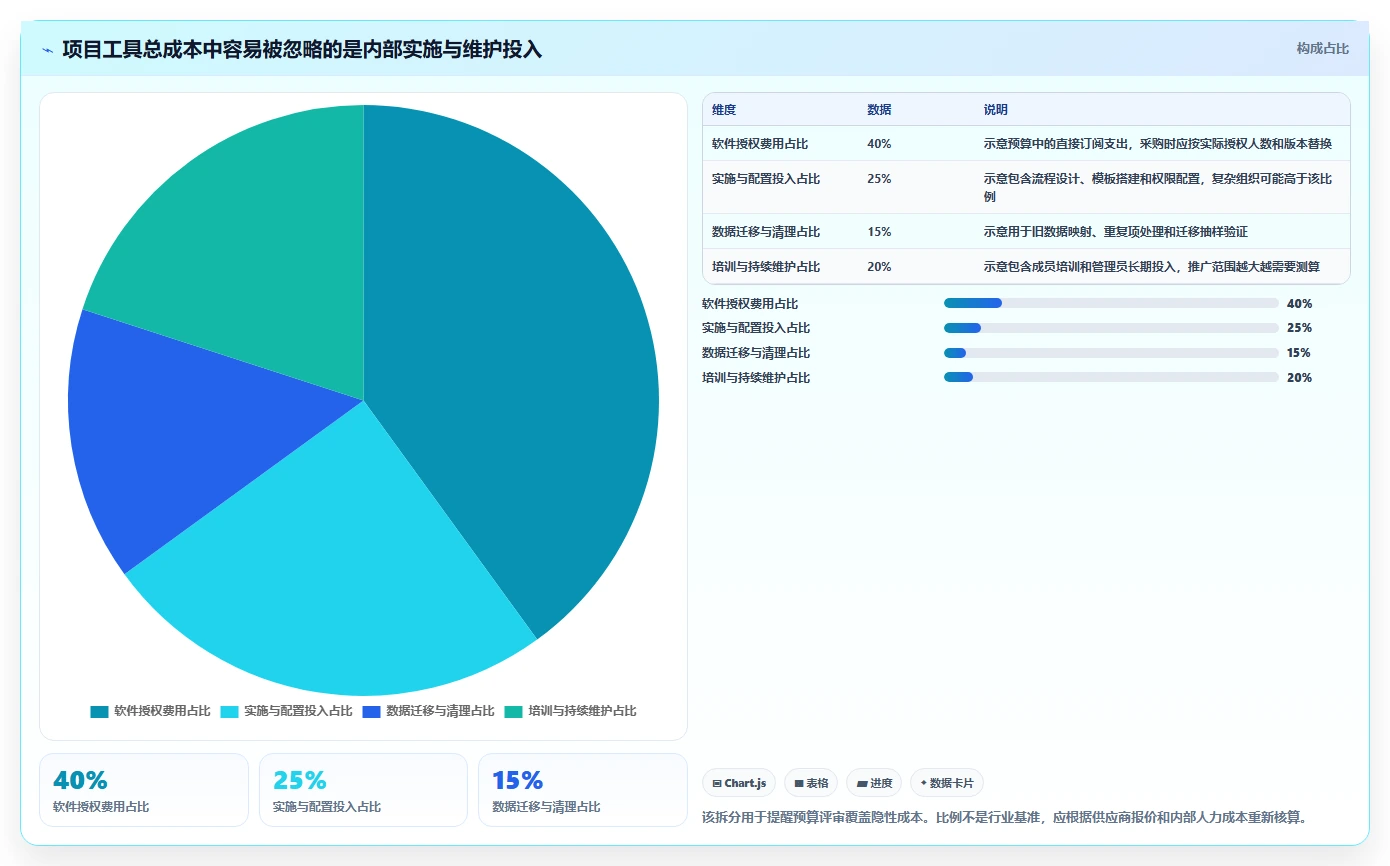The width and height of the screenshot is (1390, 866).
Task: Click the 维度 column header
Action: pyautogui.click(x=724, y=110)
